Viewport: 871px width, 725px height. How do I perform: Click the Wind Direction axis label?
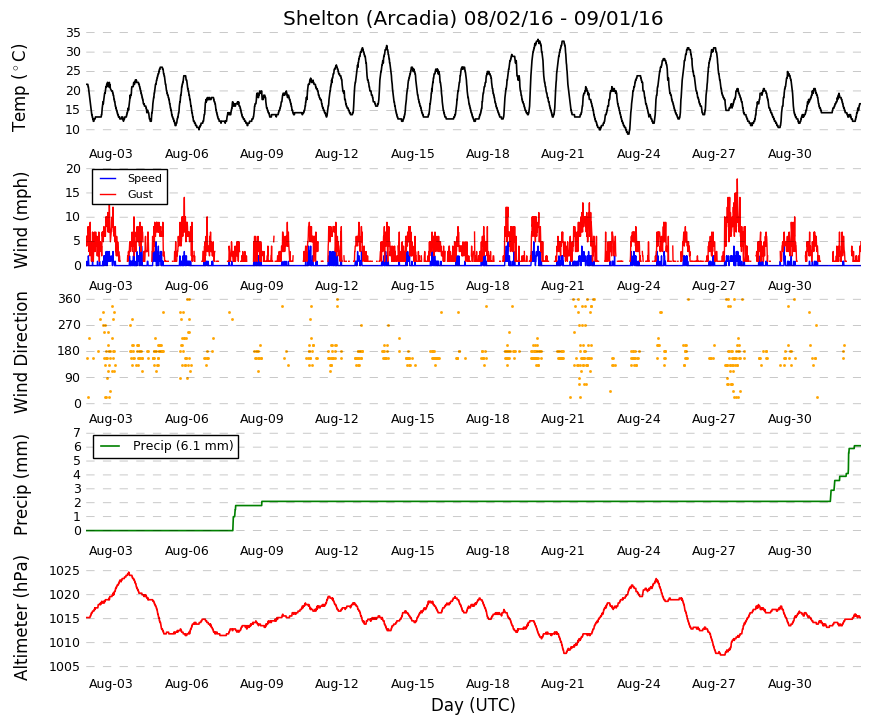[x=20, y=352]
